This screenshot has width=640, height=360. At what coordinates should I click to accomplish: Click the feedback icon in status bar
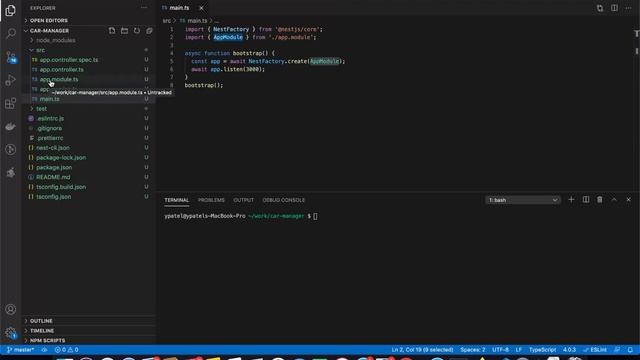point(617,350)
